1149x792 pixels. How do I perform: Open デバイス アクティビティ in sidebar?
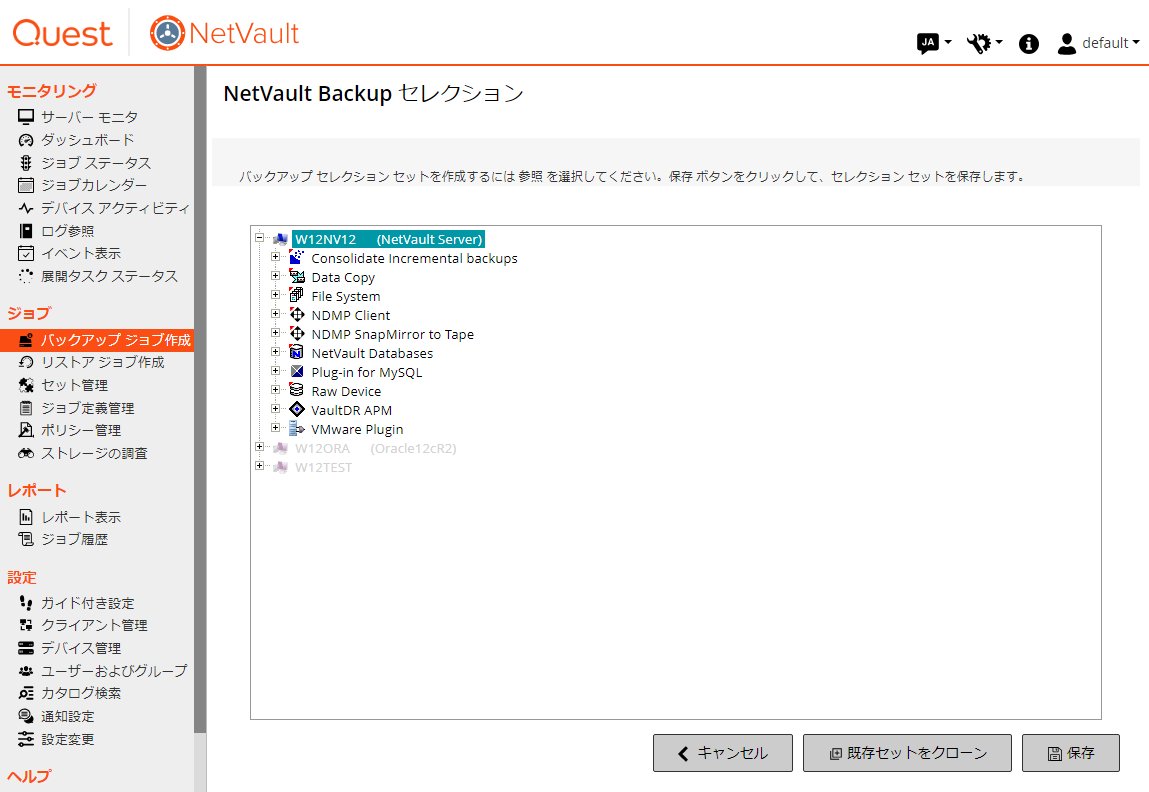coord(114,208)
